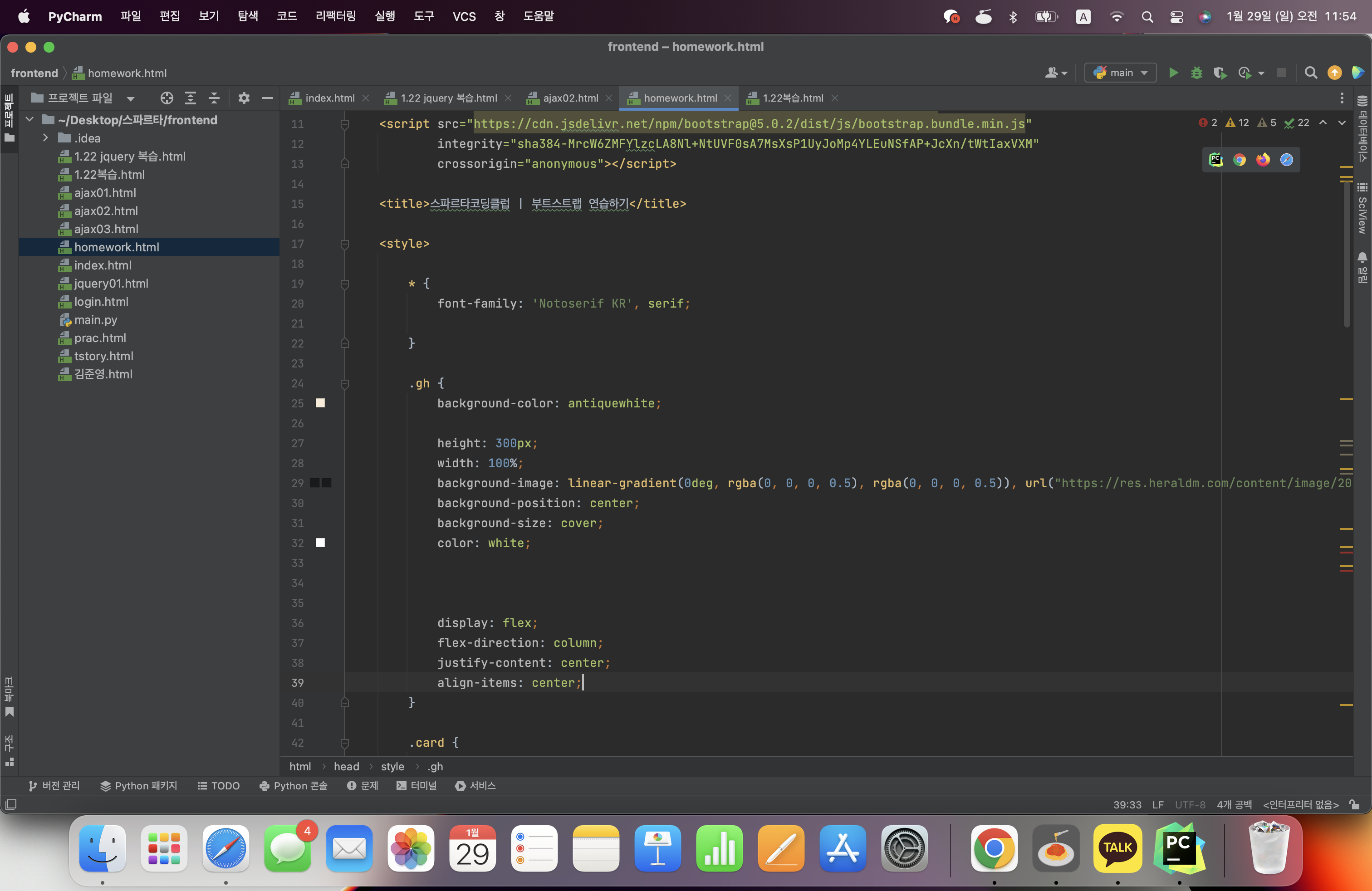This screenshot has width=1372, height=891.
Task: Toggle the Bookmarks tool window stripe button
Action: (x=9, y=696)
